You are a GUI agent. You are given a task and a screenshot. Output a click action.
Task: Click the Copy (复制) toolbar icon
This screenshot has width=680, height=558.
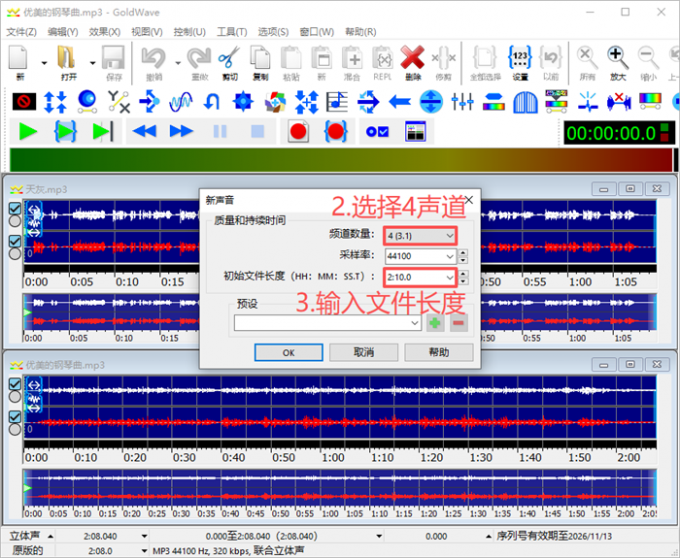pos(260,58)
